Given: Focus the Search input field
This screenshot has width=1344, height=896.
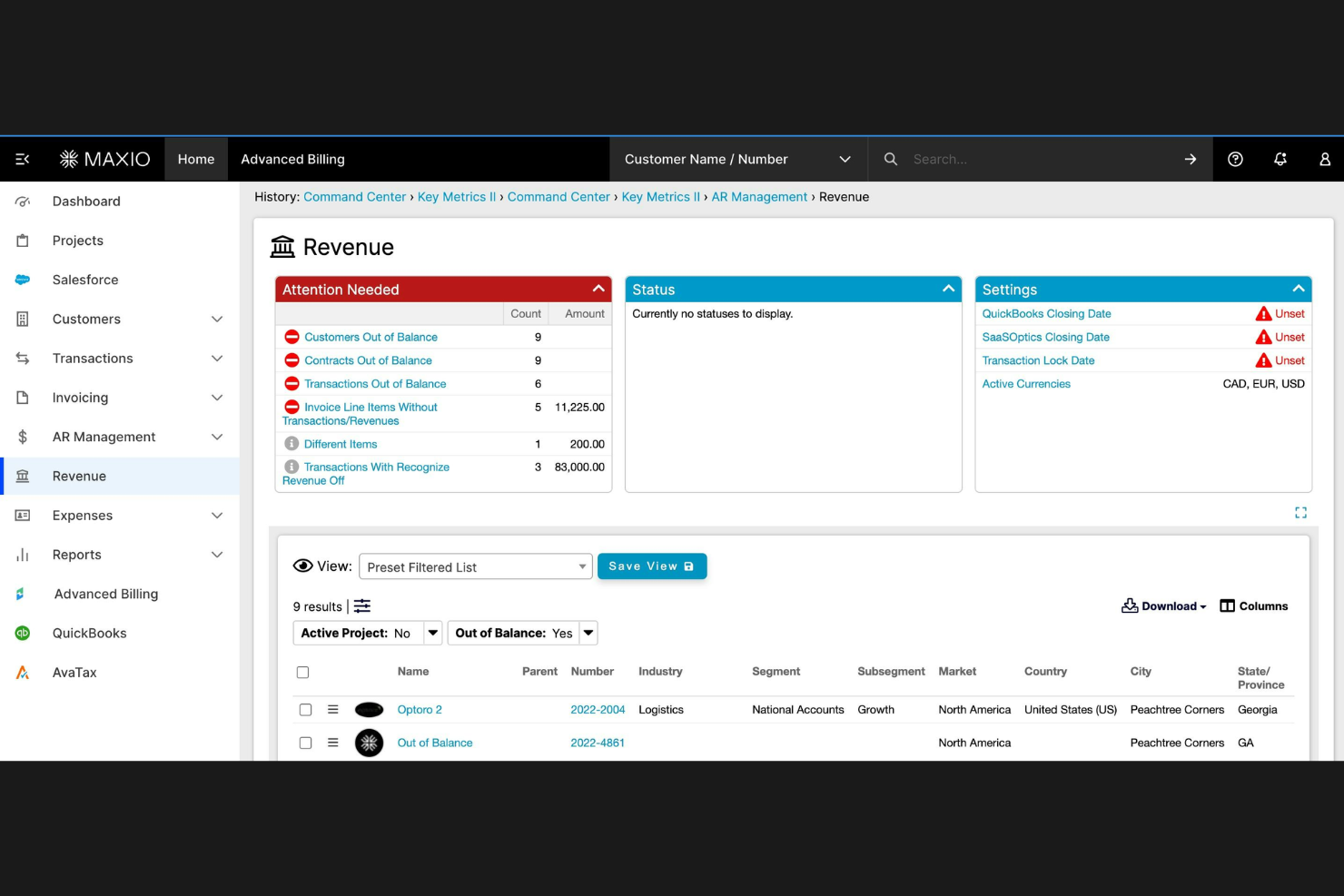Looking at the screenshot, I should (x=1040, y=159).
